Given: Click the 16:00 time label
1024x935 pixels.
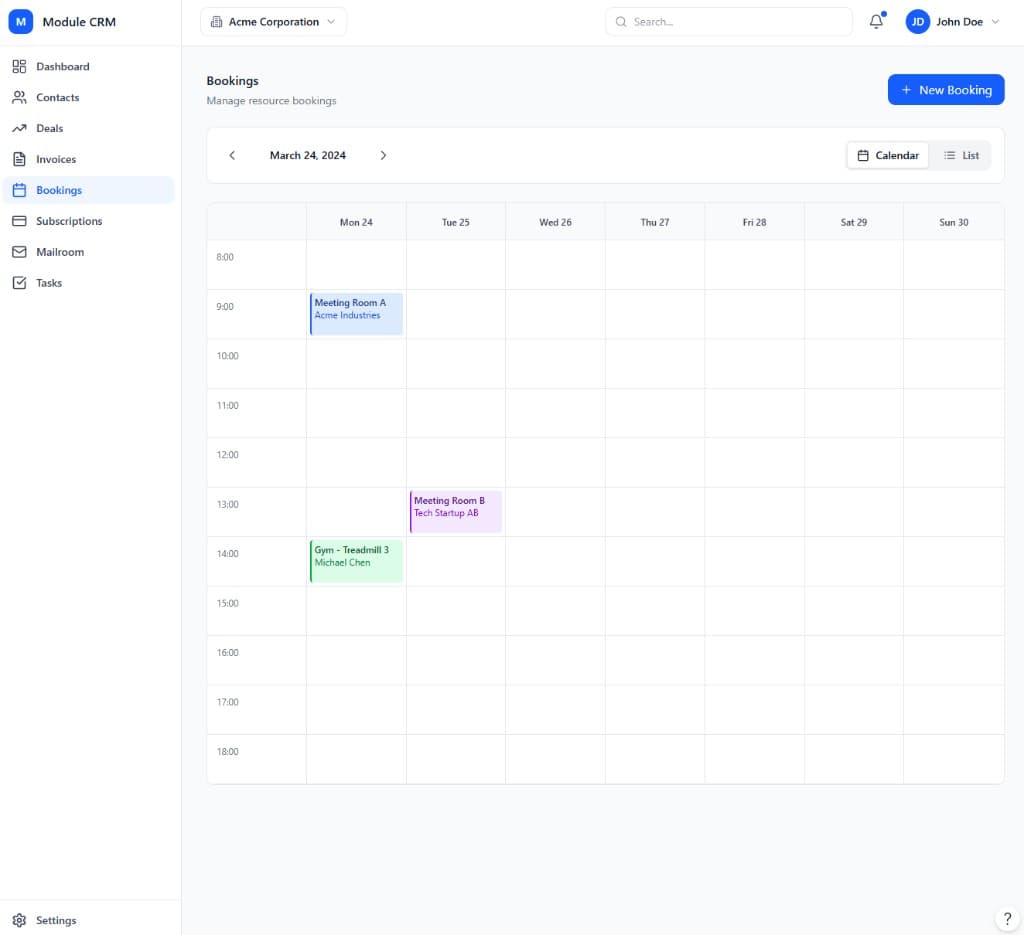Looking at the screenshot, I should click(x=227, y=653).
